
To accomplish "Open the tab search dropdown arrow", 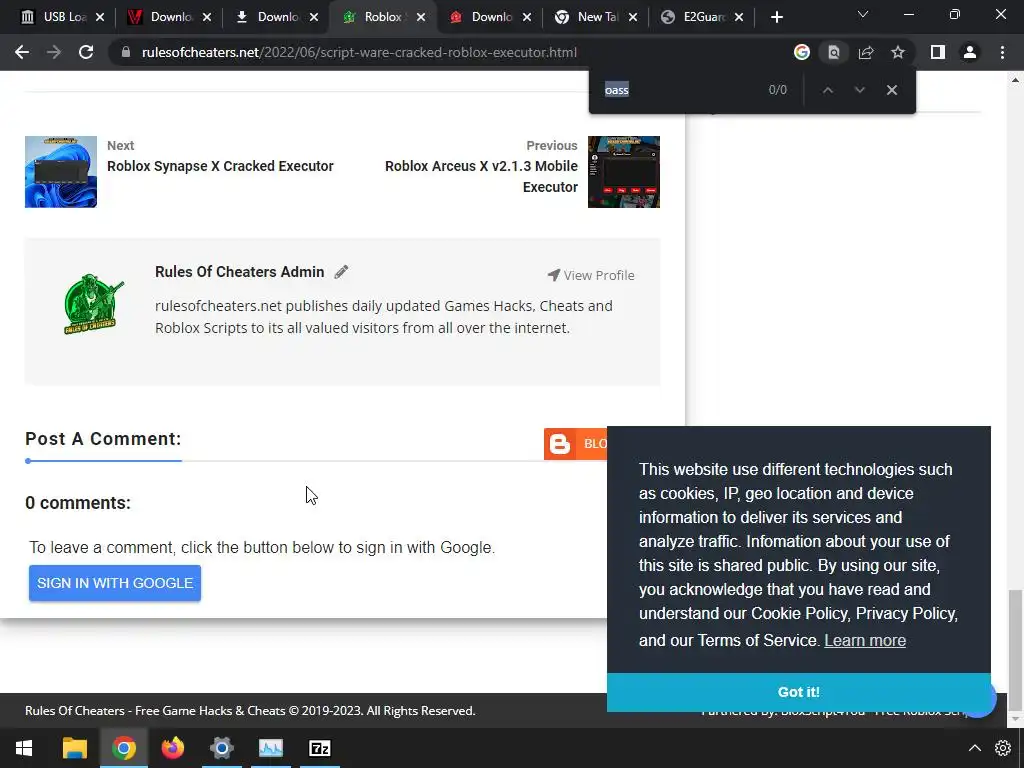I will pos(863,14).
